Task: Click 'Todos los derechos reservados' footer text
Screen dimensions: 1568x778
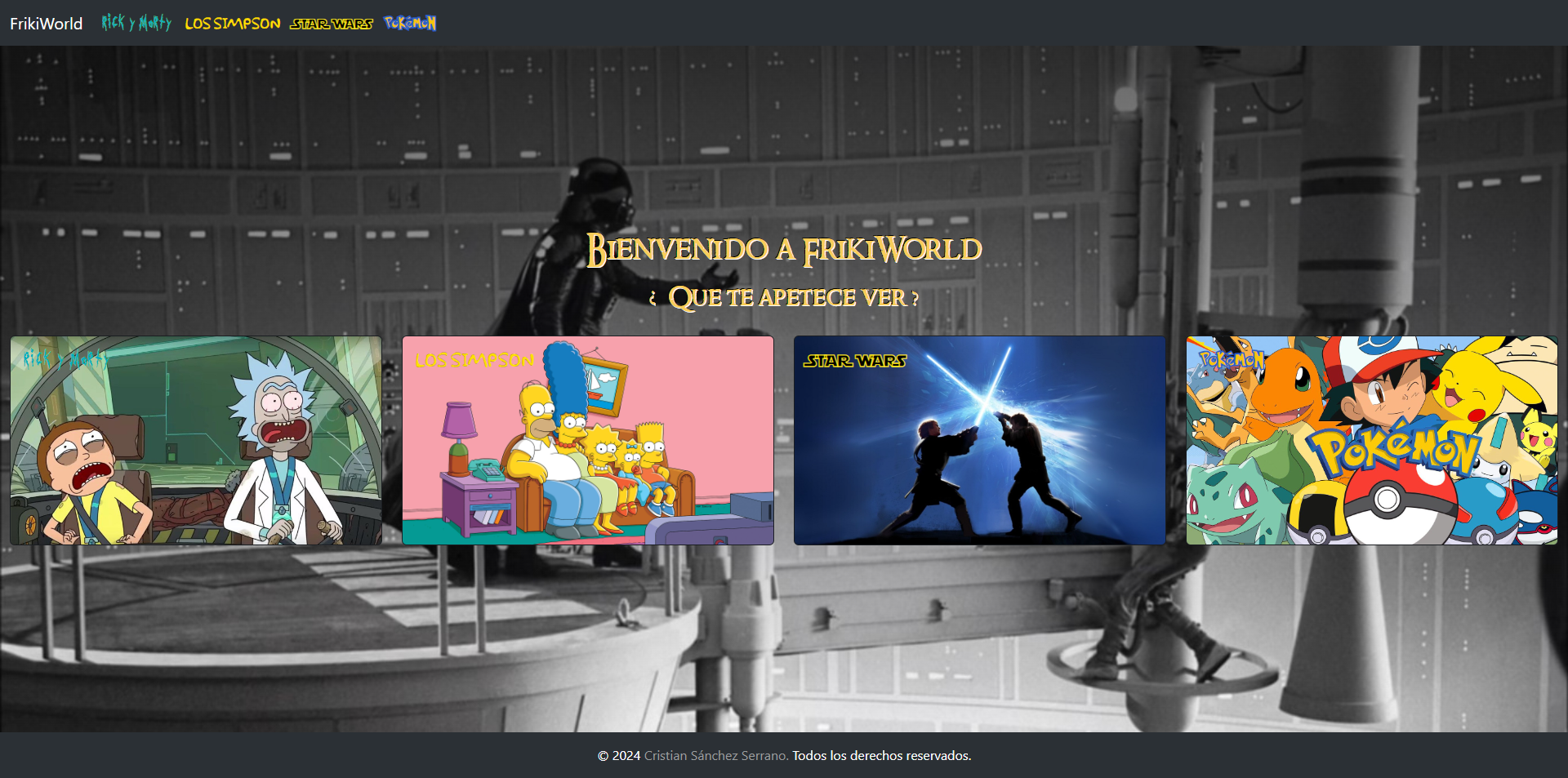Action: (x=881, y=756)
